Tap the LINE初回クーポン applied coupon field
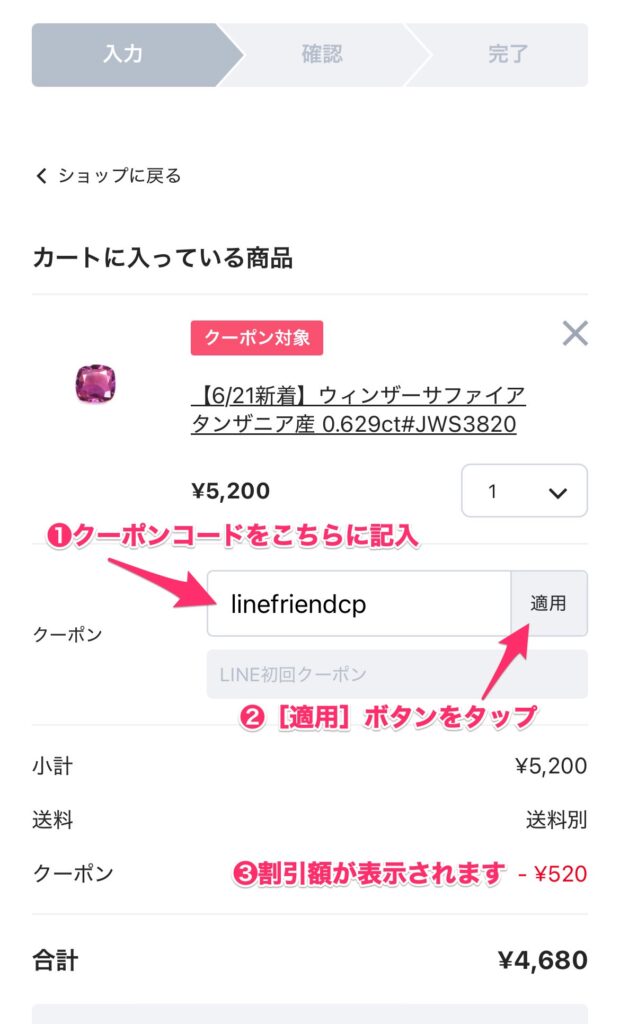 coord(397,674)
